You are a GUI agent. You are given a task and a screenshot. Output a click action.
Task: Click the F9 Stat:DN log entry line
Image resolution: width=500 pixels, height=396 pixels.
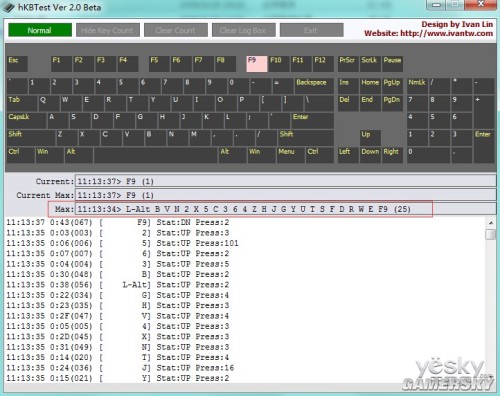click(118, 222)
